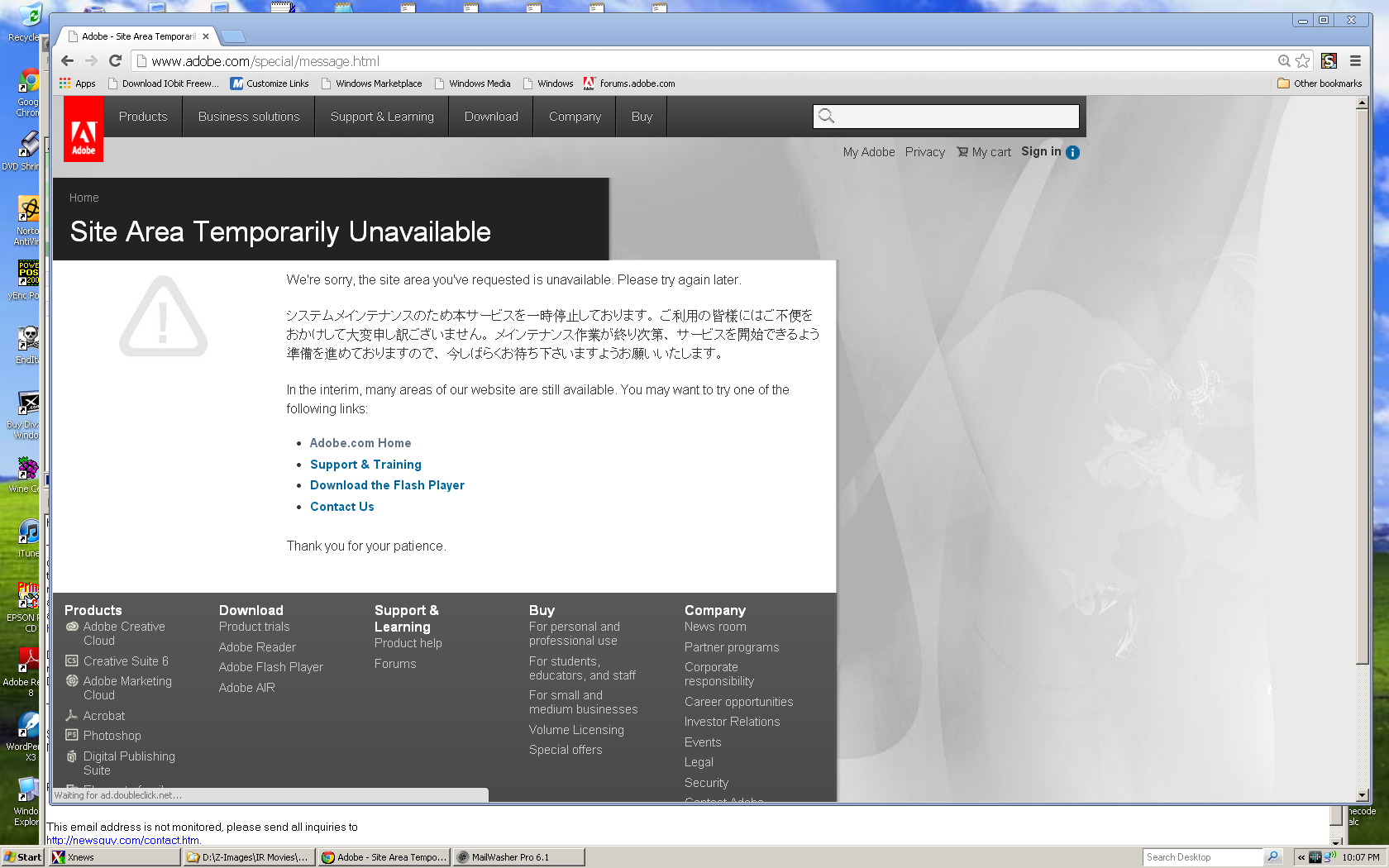The image size is (1389, 868).
Task: Follow the Support & Training link
Action: pos(365,465)
